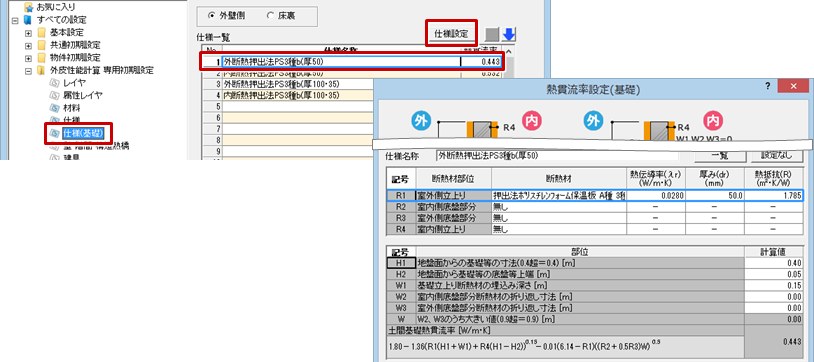Screen dimensions: 814x362
Task: Select 属性レイヤ in the settings tree
Action: coord(82,95)
